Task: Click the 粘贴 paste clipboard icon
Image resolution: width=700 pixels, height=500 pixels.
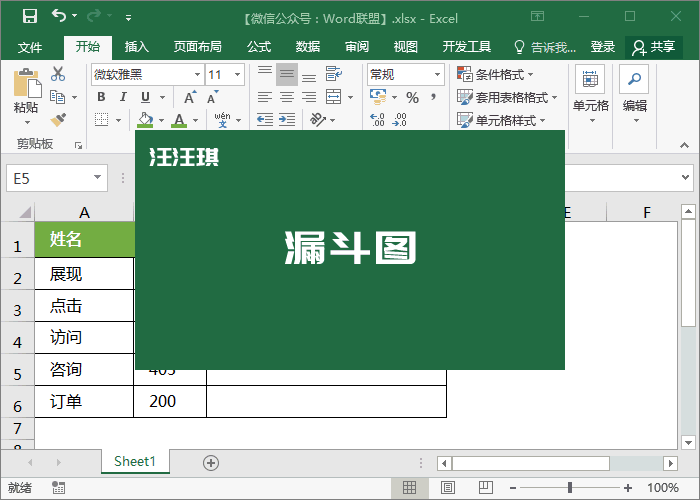Action: tap(26, 83)
